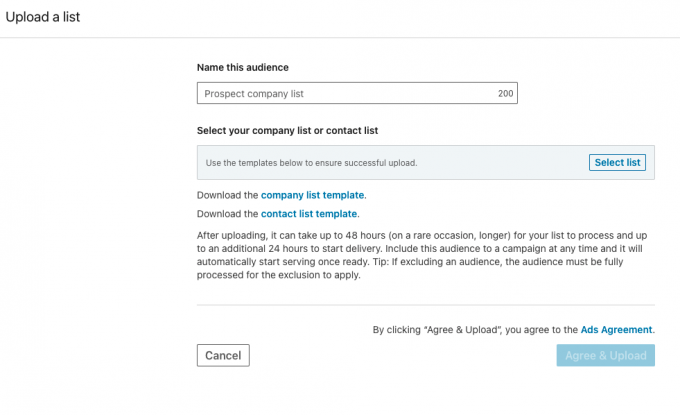Click the Upload a list heading
The image size is (680, 415).
44,16
